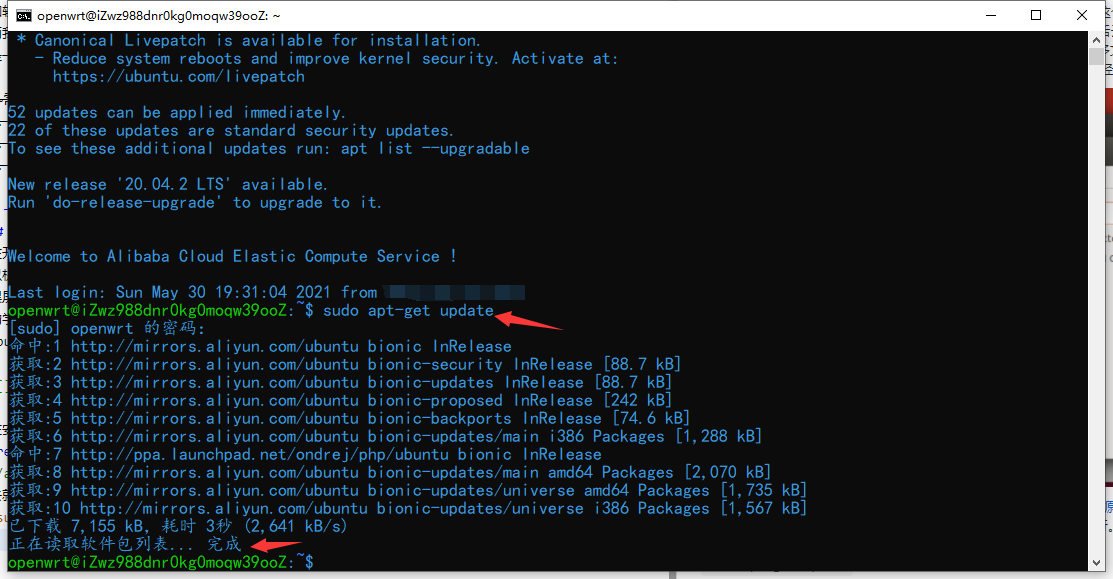Close the openwrt terminal window

(1082, 16)
